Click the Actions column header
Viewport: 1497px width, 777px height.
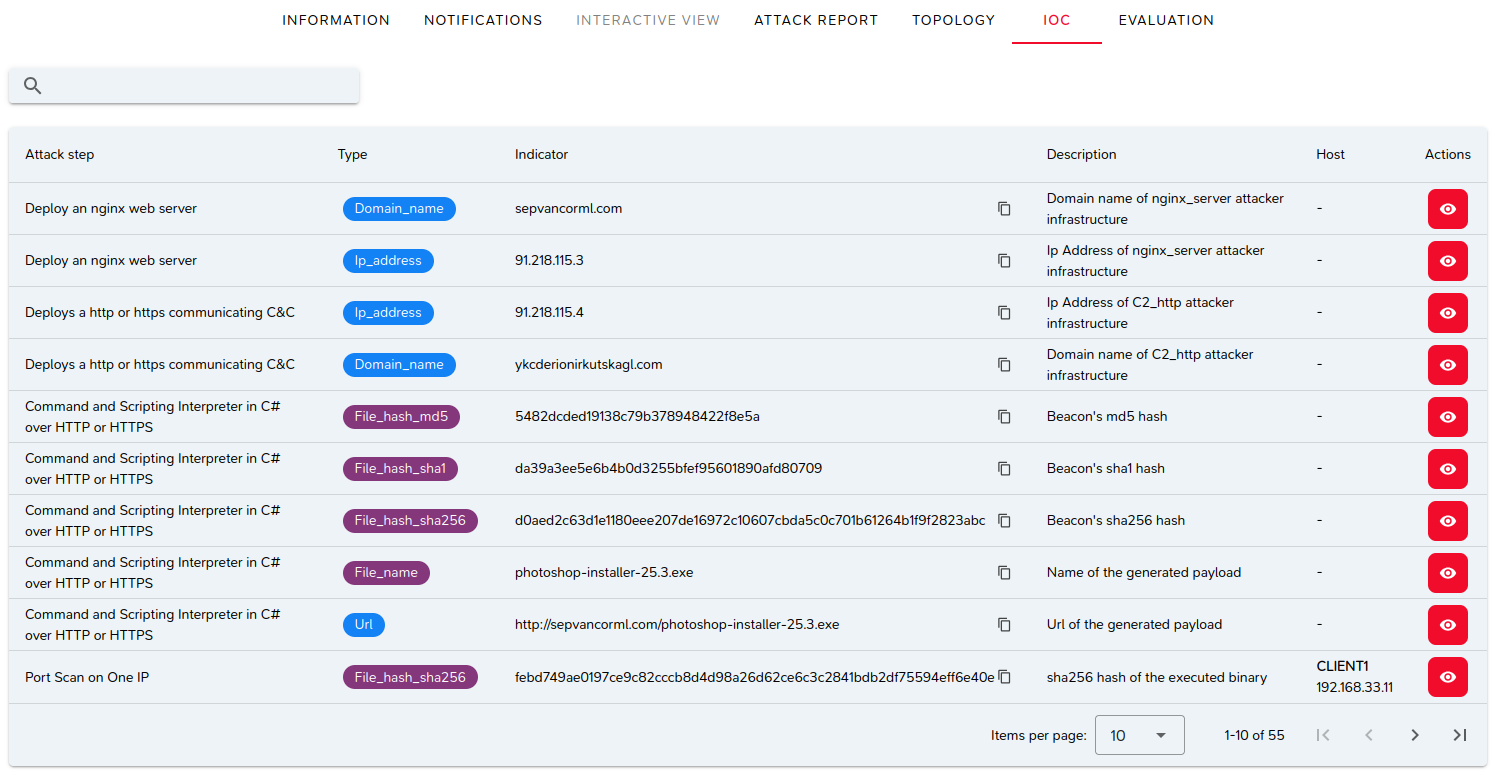click(x=1448, y=155)
